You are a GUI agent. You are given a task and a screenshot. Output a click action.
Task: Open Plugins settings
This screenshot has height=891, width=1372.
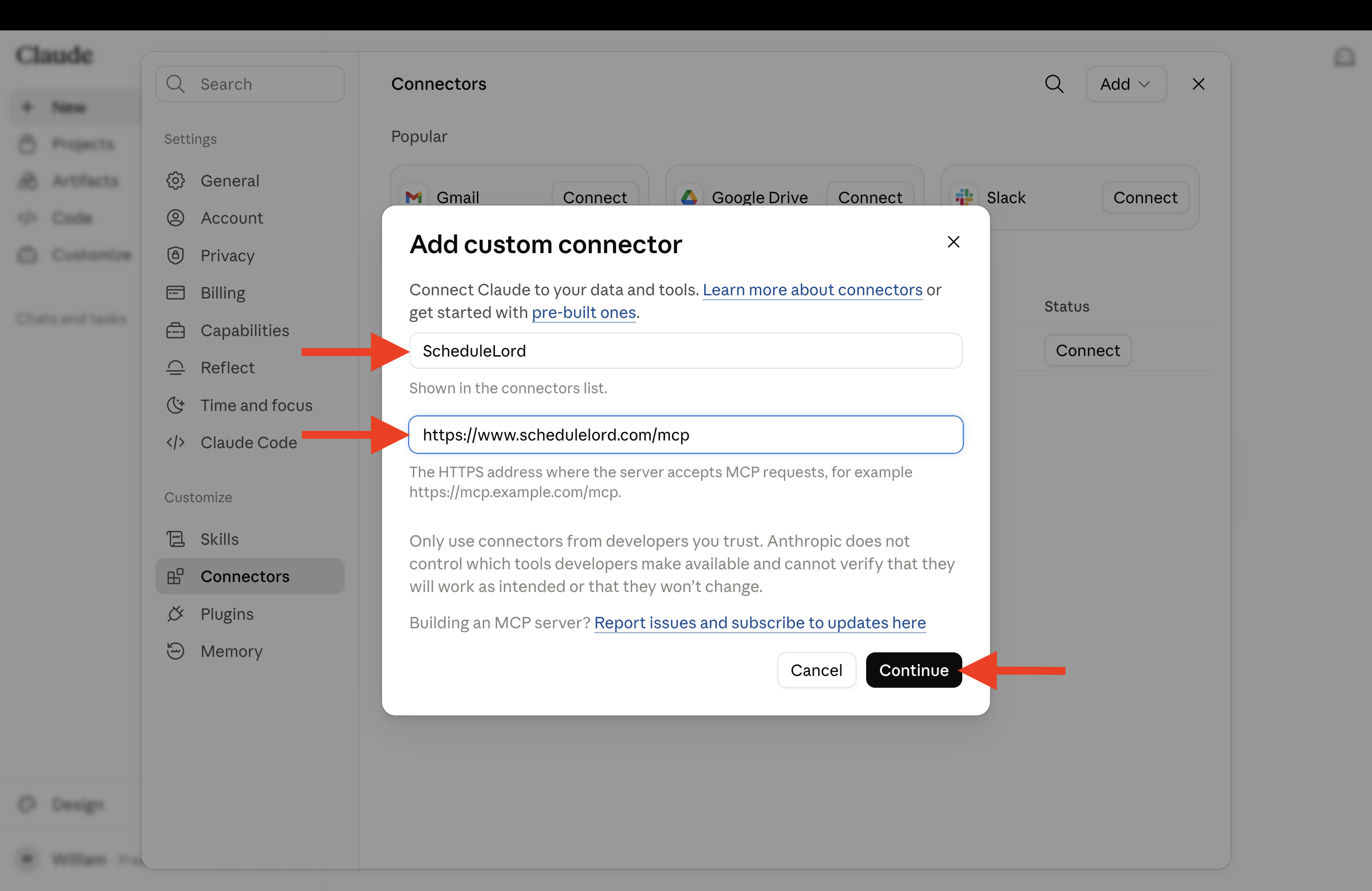tap(250, 614)
